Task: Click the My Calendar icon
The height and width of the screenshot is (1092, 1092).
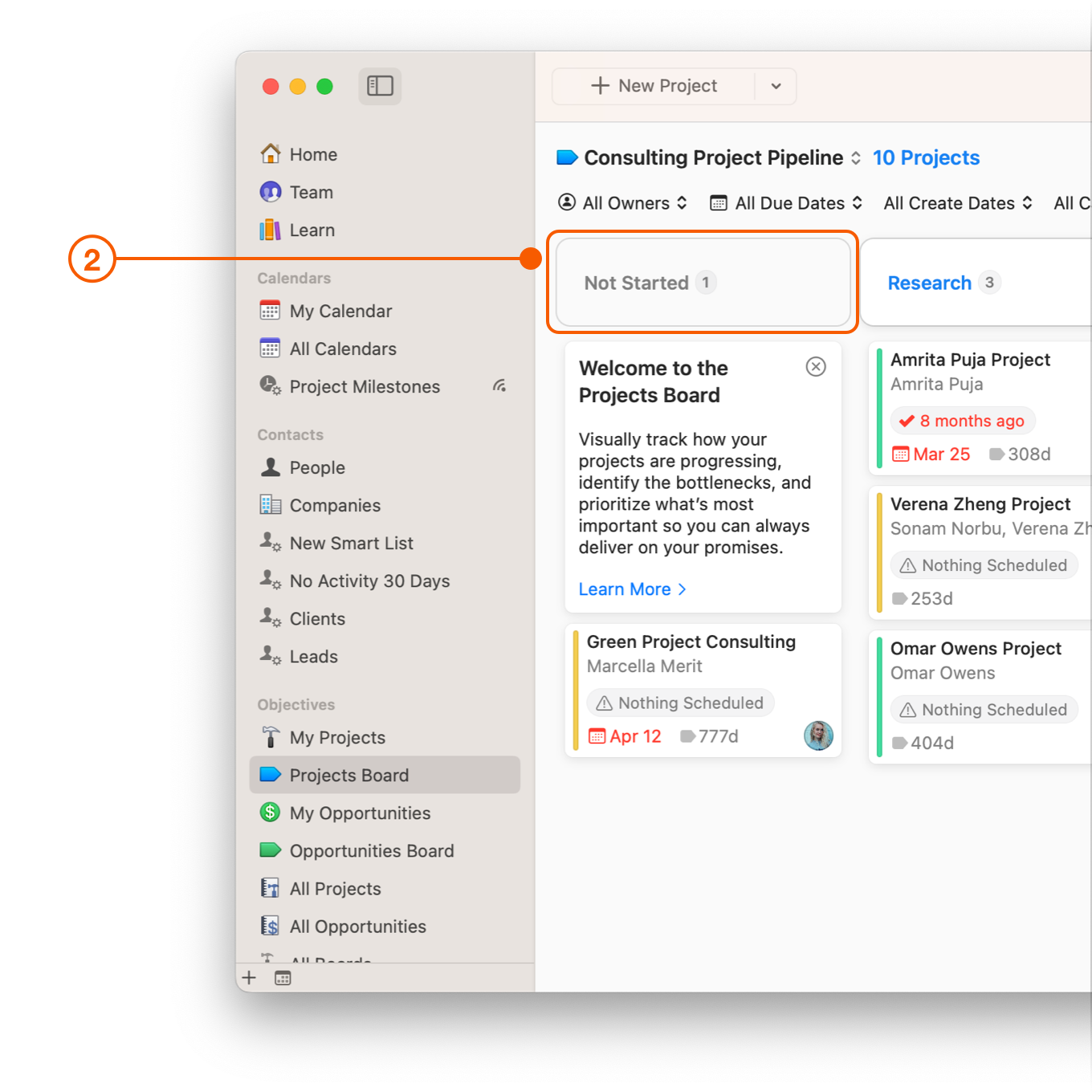Action: tap(271, 311)
